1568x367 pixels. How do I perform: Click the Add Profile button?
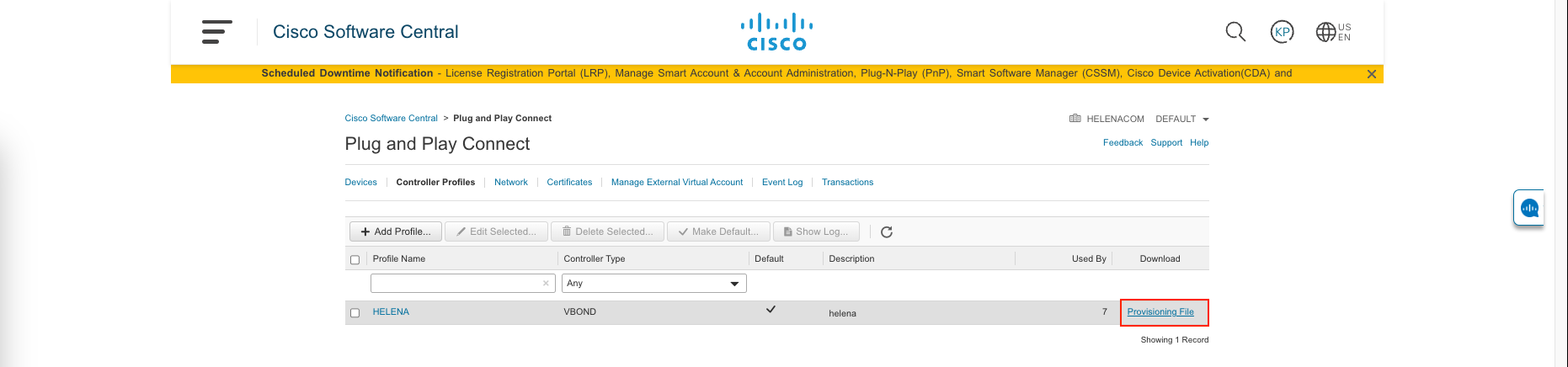click(395, 231)
